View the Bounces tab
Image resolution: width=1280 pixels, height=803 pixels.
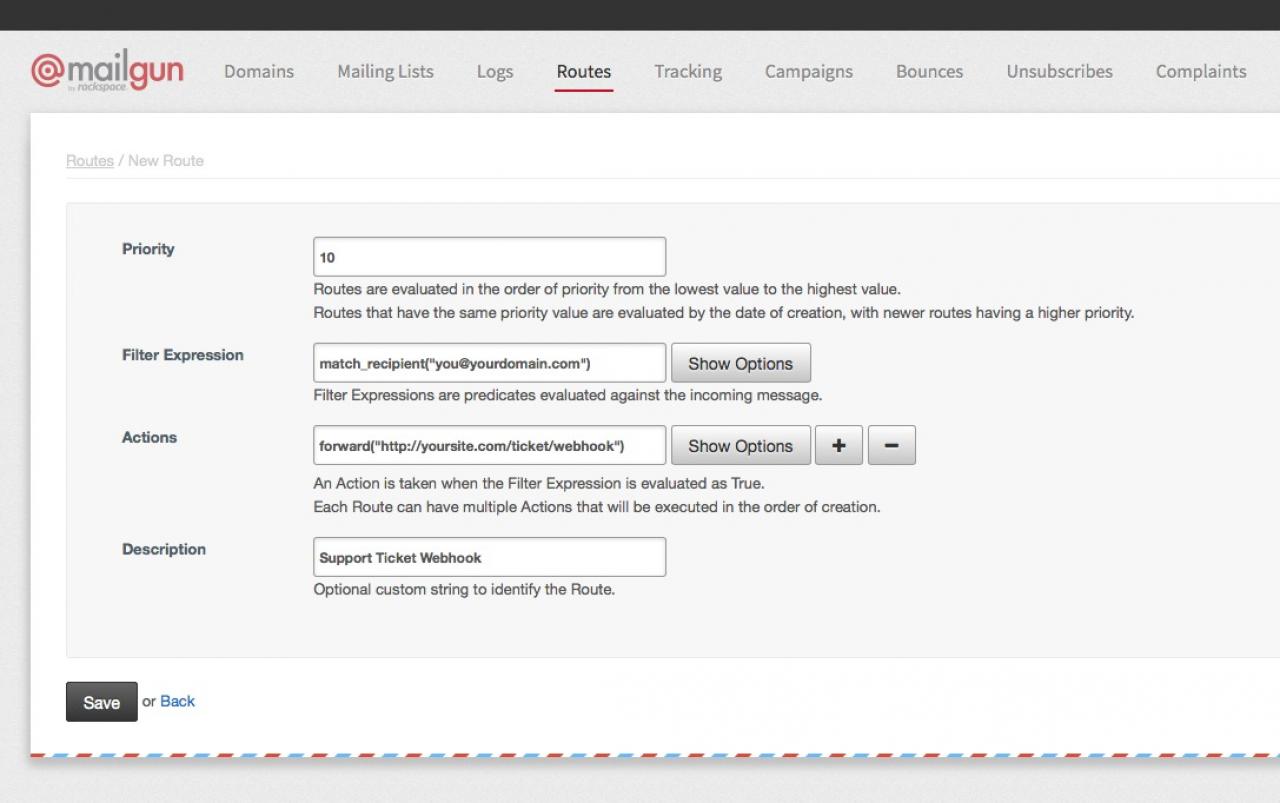929,72
